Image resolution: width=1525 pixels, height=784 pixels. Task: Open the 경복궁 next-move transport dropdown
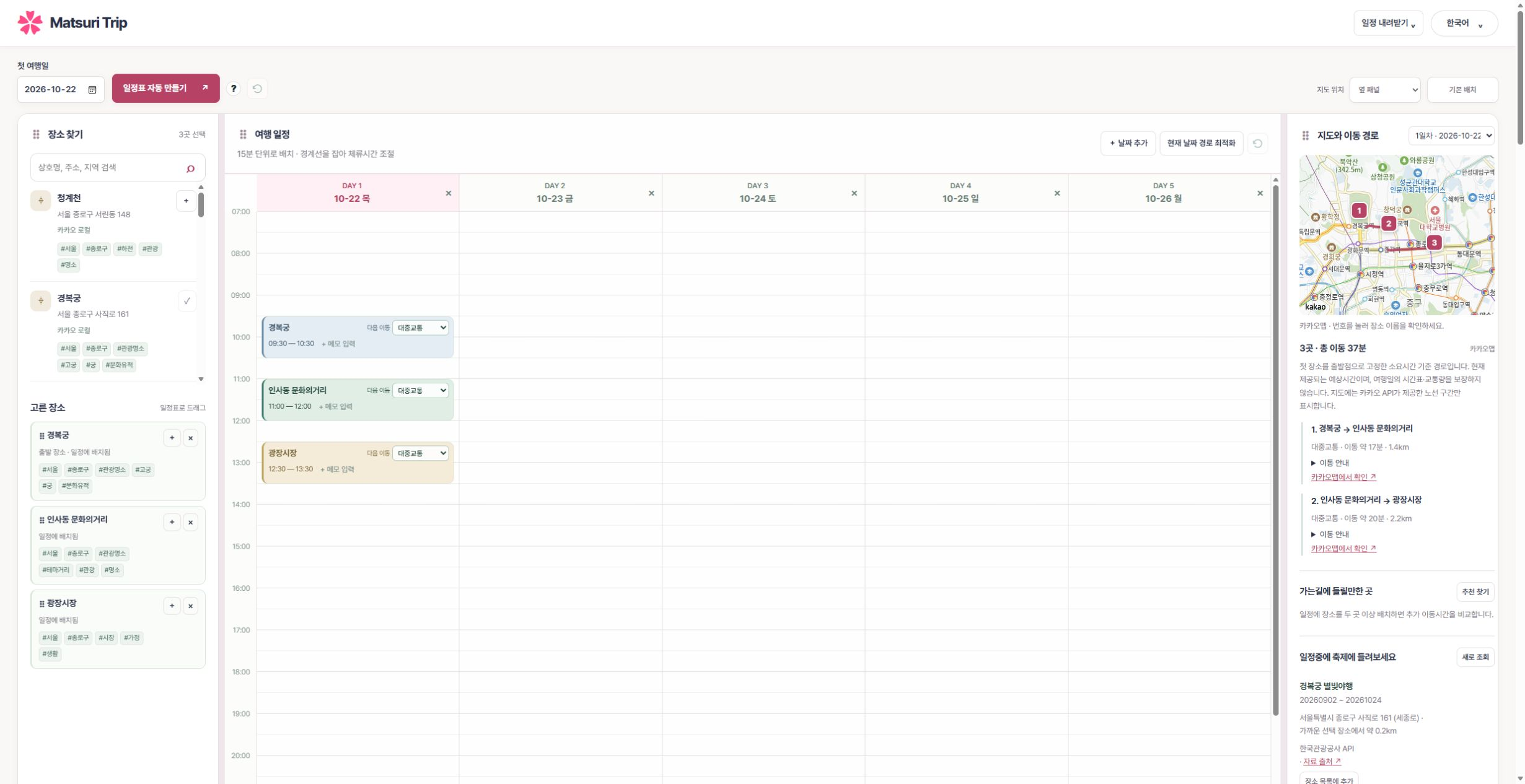421,328
